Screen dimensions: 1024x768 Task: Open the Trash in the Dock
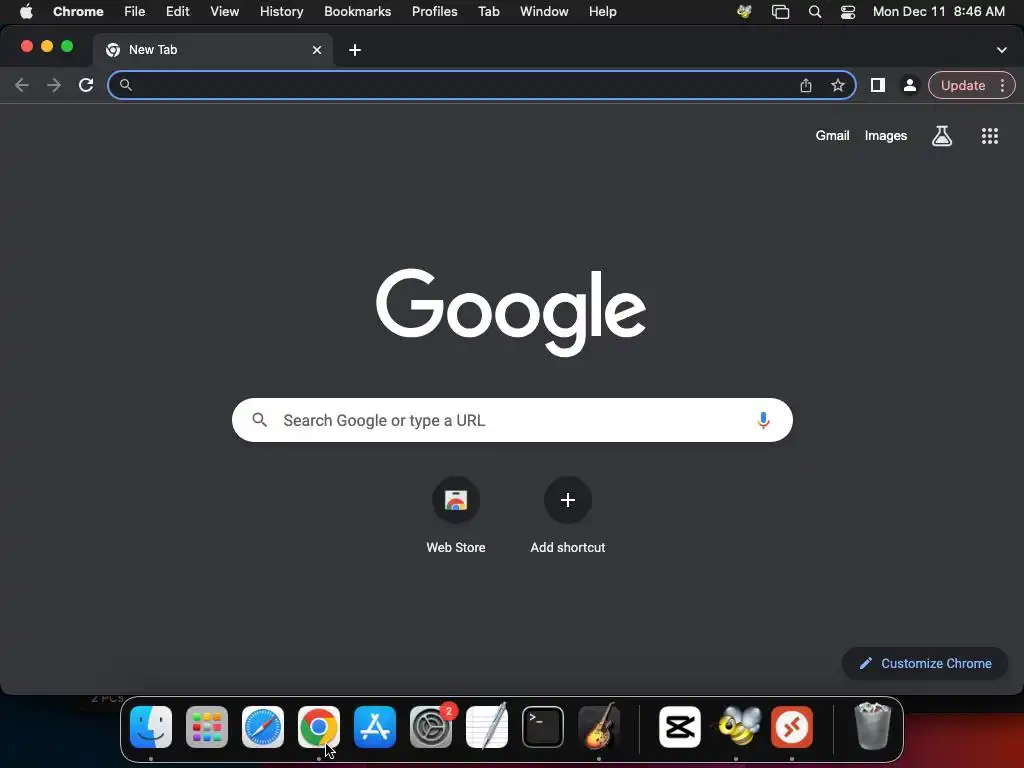tap(872, 727)
